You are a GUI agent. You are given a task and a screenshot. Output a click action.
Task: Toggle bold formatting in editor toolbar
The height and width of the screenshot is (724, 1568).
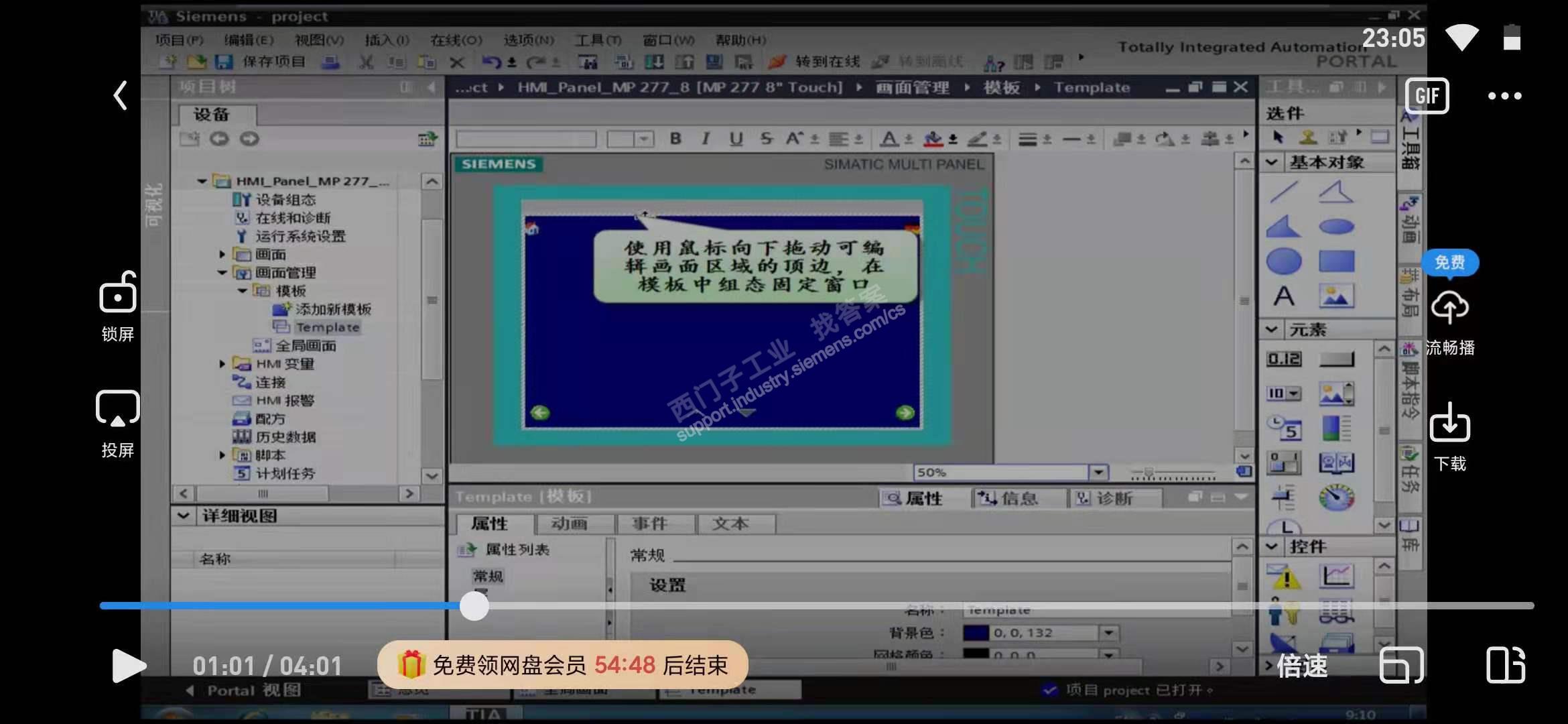click(675, 139)
